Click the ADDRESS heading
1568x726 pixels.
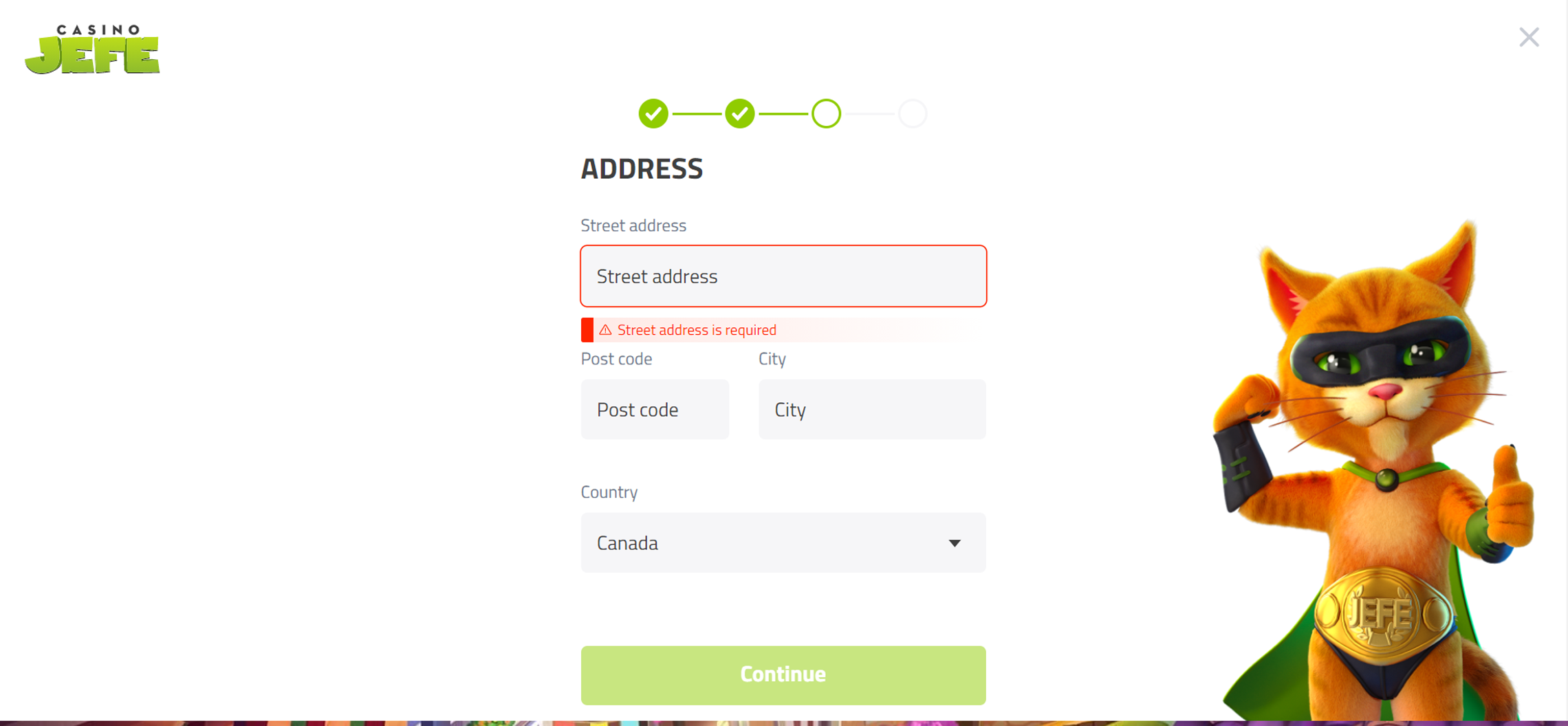[x=642, y=168]
